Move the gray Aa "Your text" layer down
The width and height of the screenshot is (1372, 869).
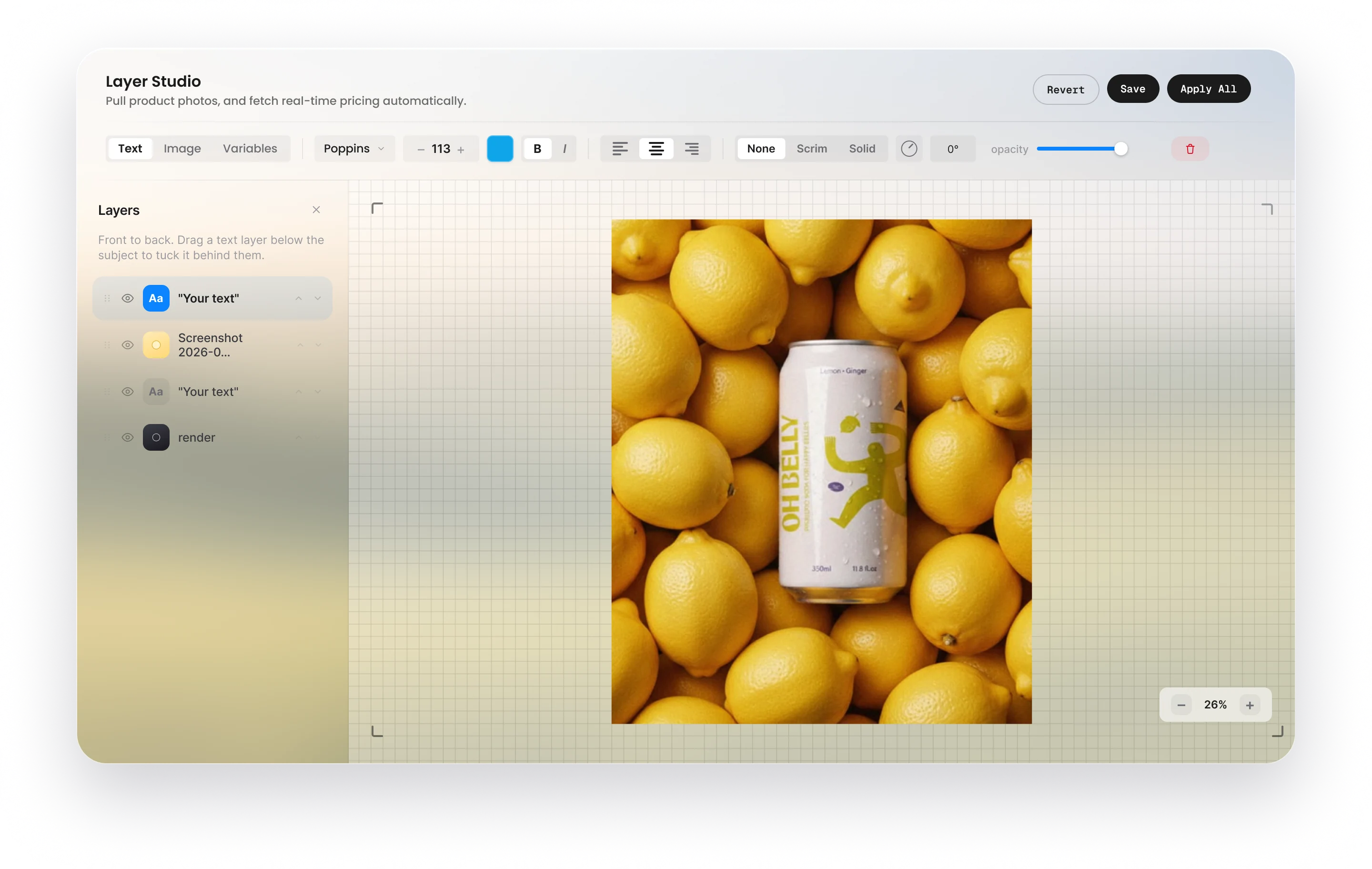pos(318,392)
